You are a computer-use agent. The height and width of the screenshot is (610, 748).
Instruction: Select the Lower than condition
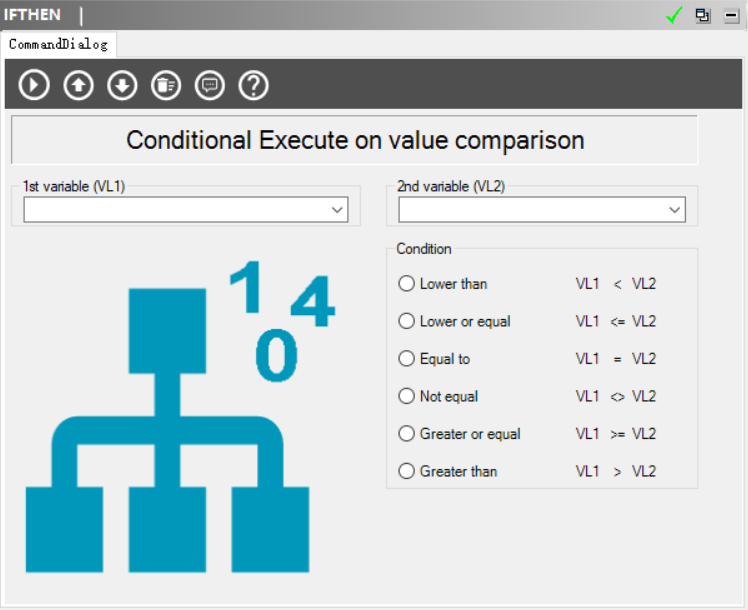point(407,284)
